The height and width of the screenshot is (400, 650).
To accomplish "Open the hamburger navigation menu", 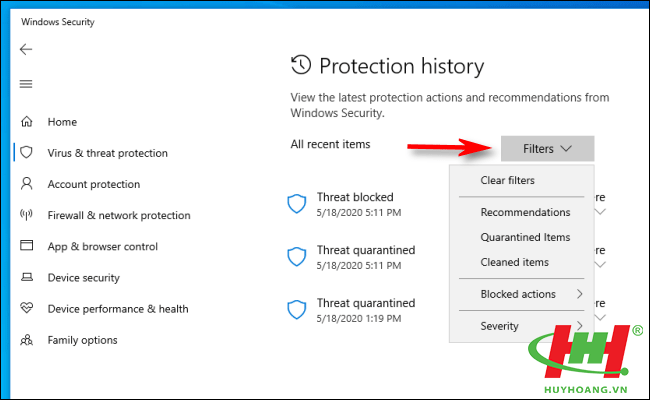I will pyautogui.click(x=26, y=84).
